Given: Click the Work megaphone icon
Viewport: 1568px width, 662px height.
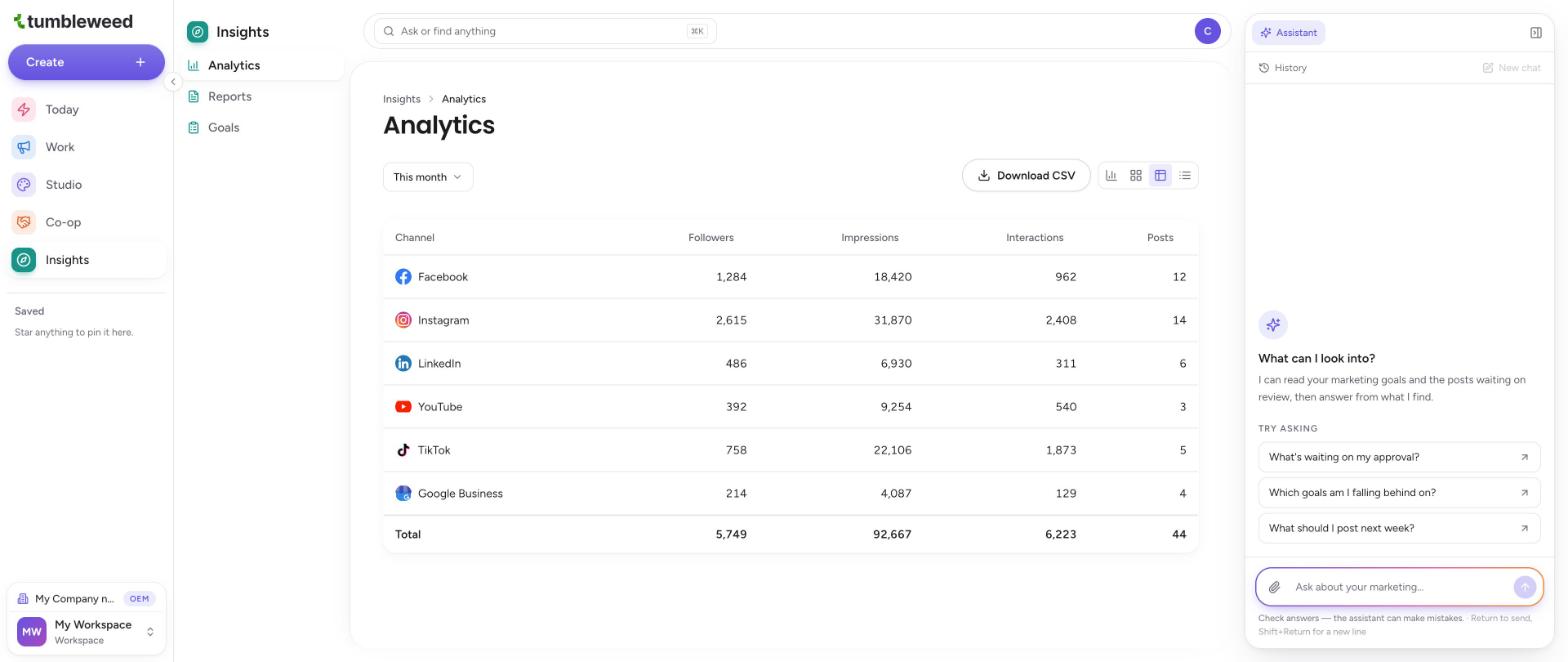Looking at the screenshot, I should (x=24, y=147).
